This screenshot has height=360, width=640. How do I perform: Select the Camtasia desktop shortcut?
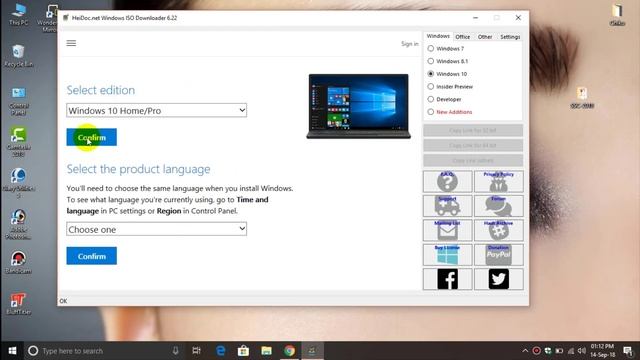click(18, 142)
